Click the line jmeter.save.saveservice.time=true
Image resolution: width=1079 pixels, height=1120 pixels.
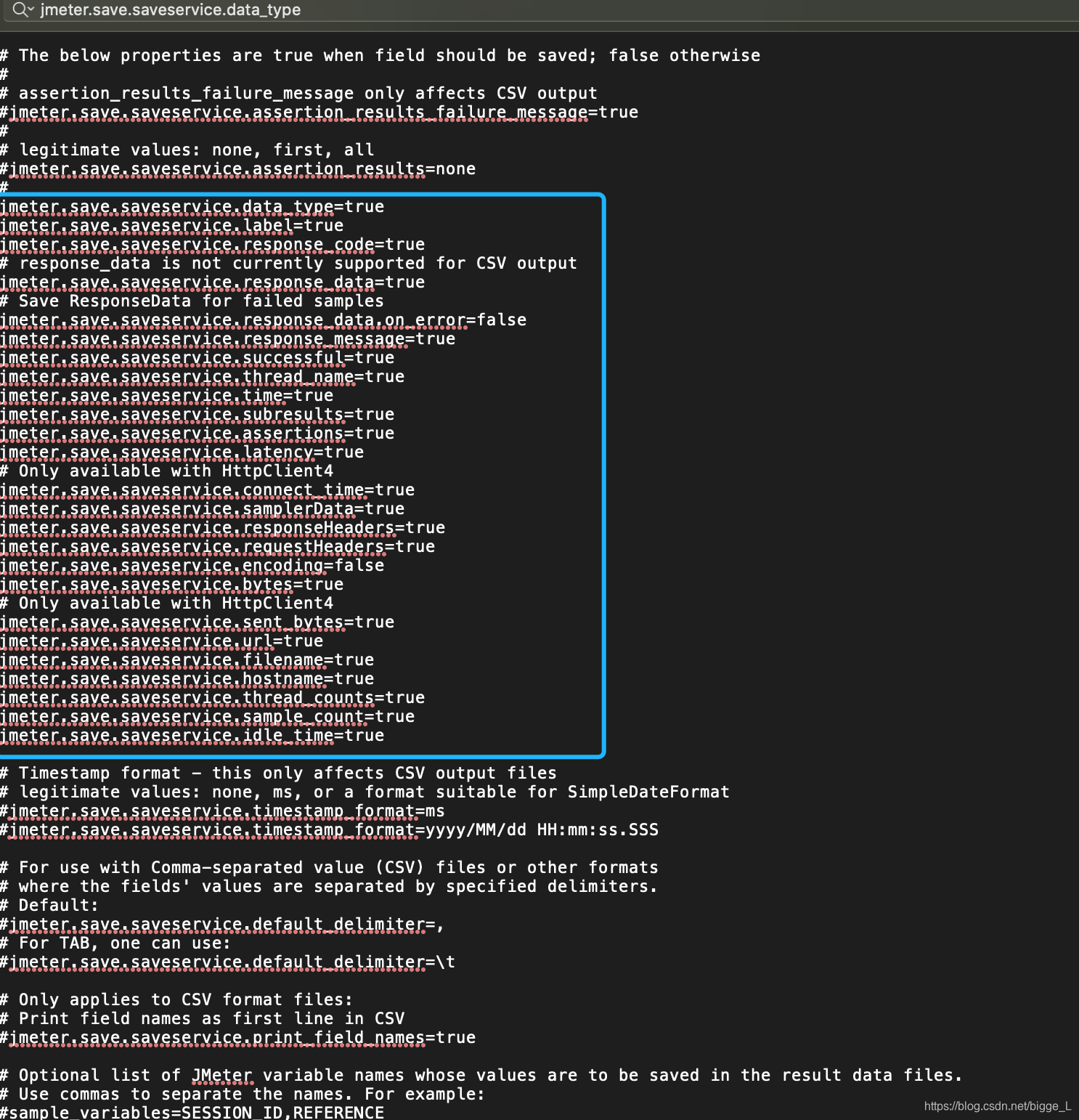tap(167, 396)
